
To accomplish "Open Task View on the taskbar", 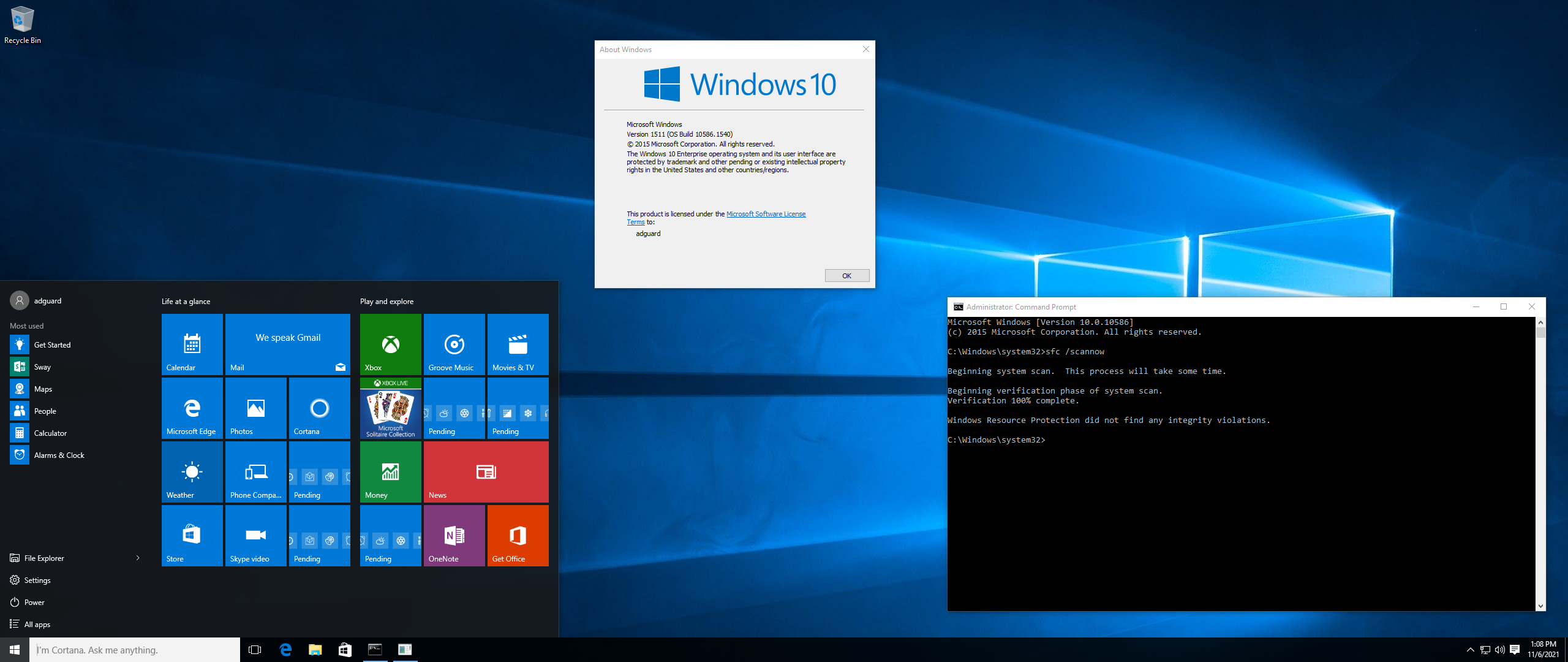I will [x=255, y=650].
